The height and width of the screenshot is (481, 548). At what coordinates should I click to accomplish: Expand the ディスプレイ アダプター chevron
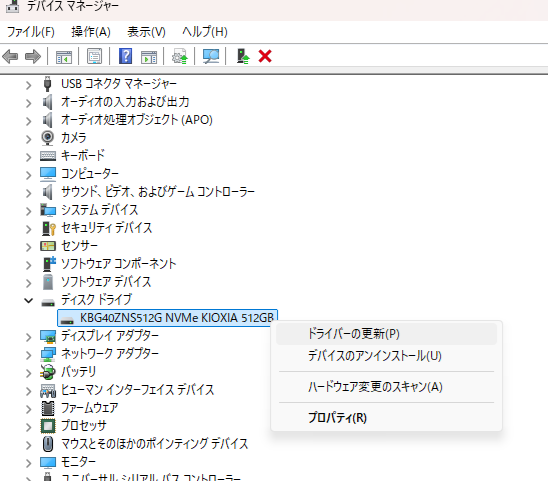coord(29,337)
